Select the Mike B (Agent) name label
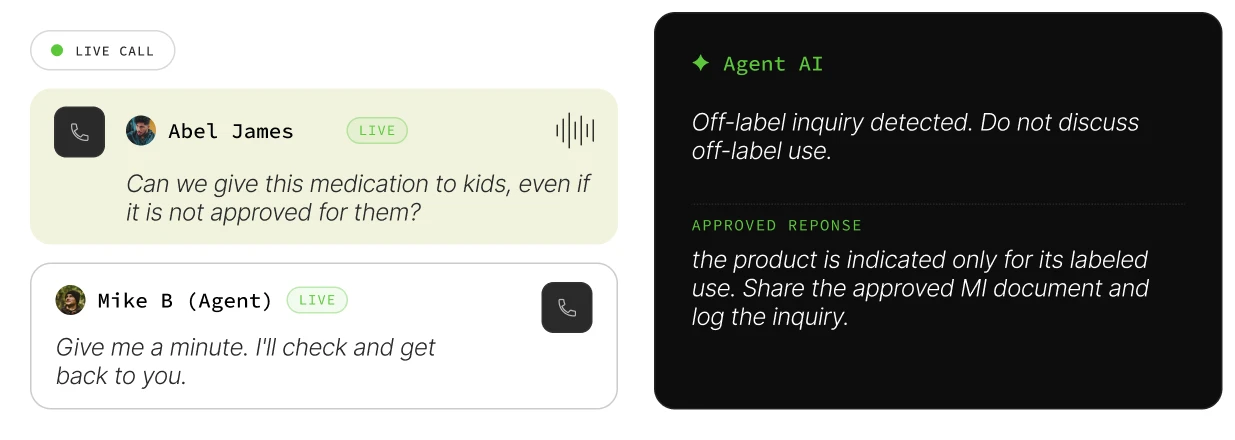The height and width of the screenshot is (440, 1235). 185,300
